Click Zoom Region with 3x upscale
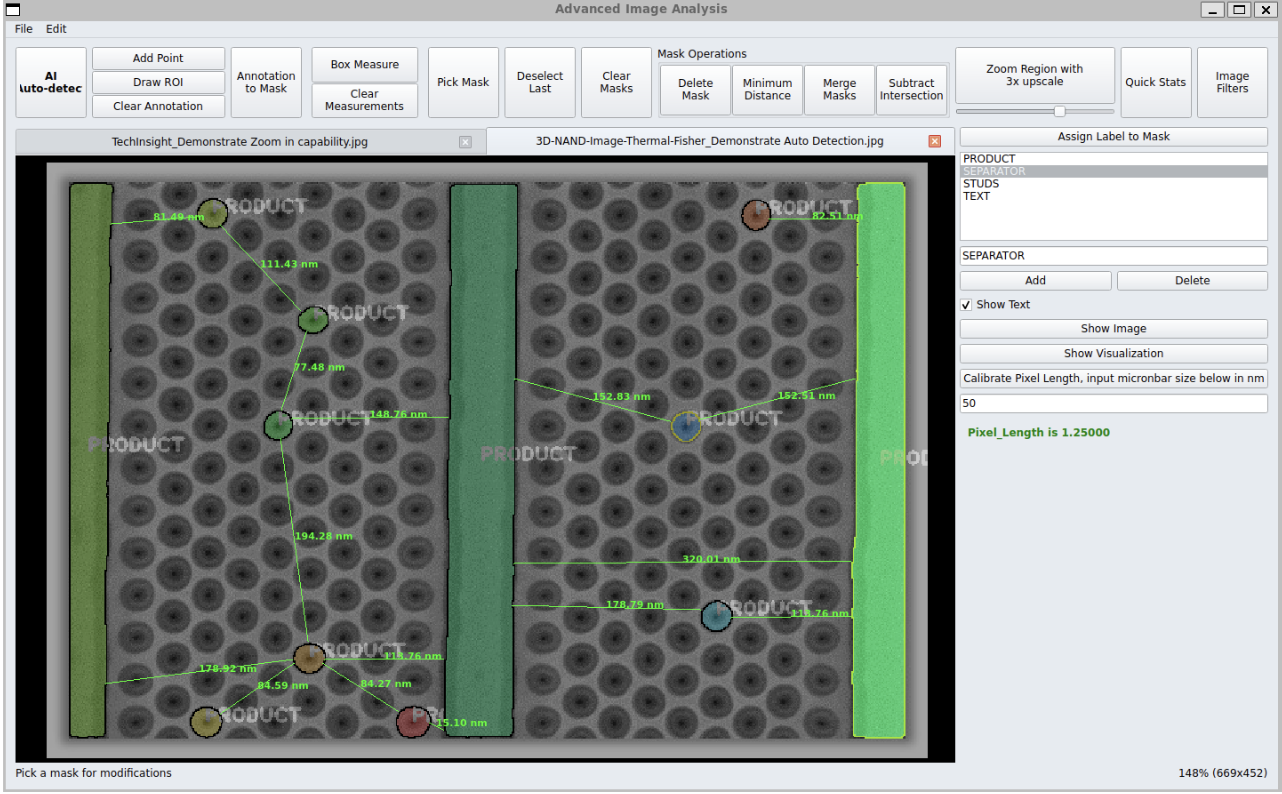The width and height of the screenshot is (1282, 794). 1035,75
